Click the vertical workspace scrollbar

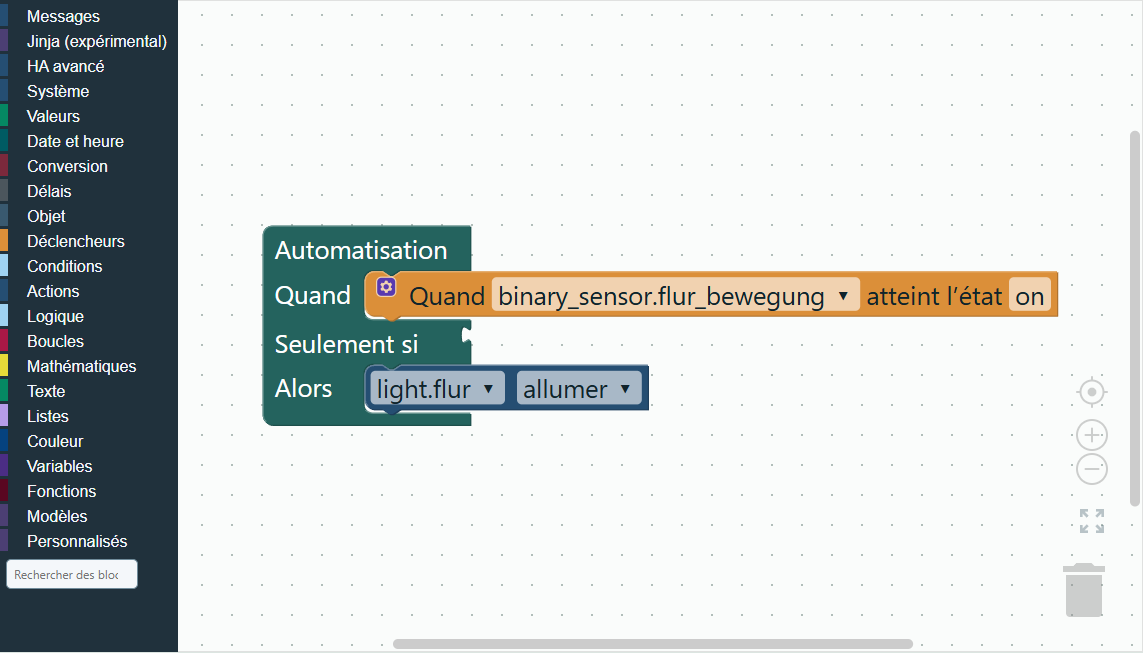point(1135,318)
